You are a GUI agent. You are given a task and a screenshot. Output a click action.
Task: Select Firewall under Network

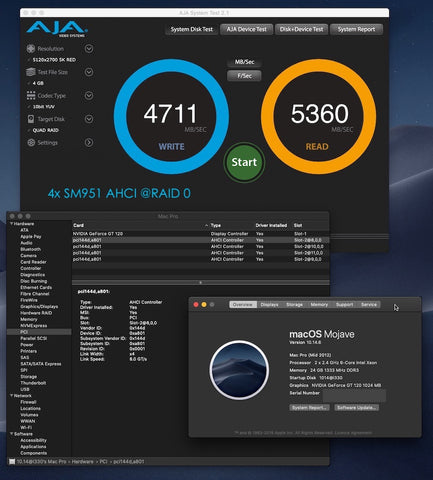[28, 402]
